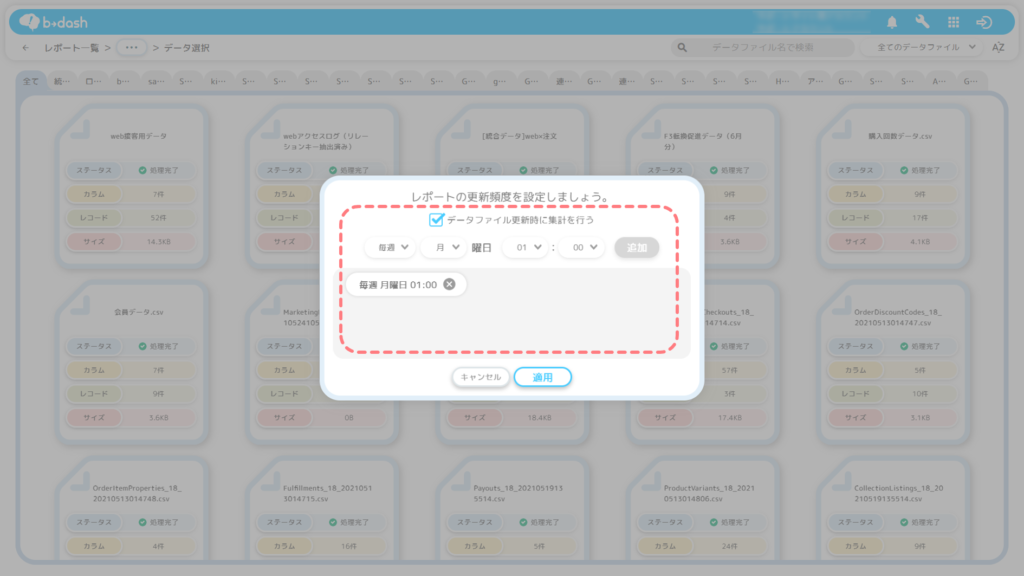1024x576 pixels.
Task: Open the 毎週 frequency dropdown
Action: point(391,248)
